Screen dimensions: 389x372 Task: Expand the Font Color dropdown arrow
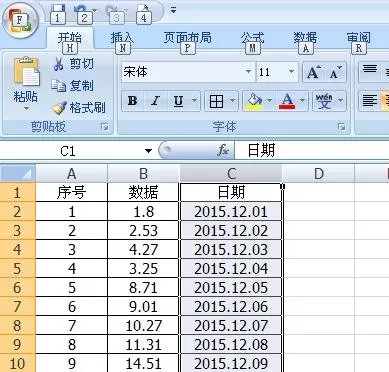pyautogui.click(x=303, y=101)
